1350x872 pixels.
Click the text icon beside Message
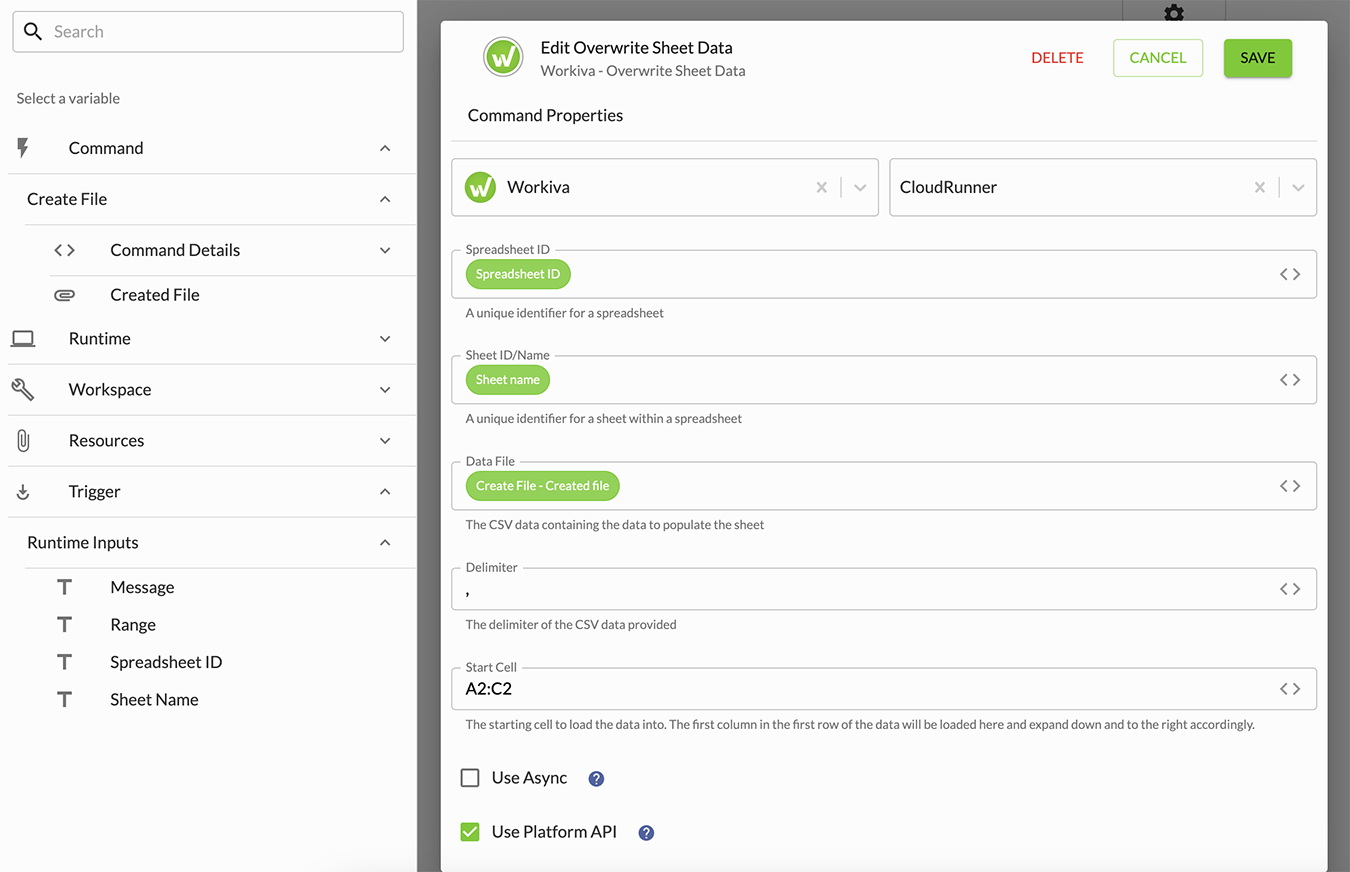tap(64, 587)
